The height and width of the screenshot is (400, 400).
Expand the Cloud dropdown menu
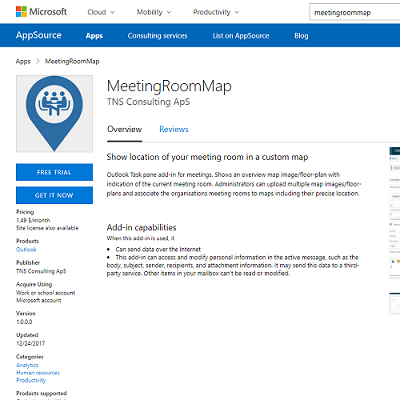(x=101, y=12)
